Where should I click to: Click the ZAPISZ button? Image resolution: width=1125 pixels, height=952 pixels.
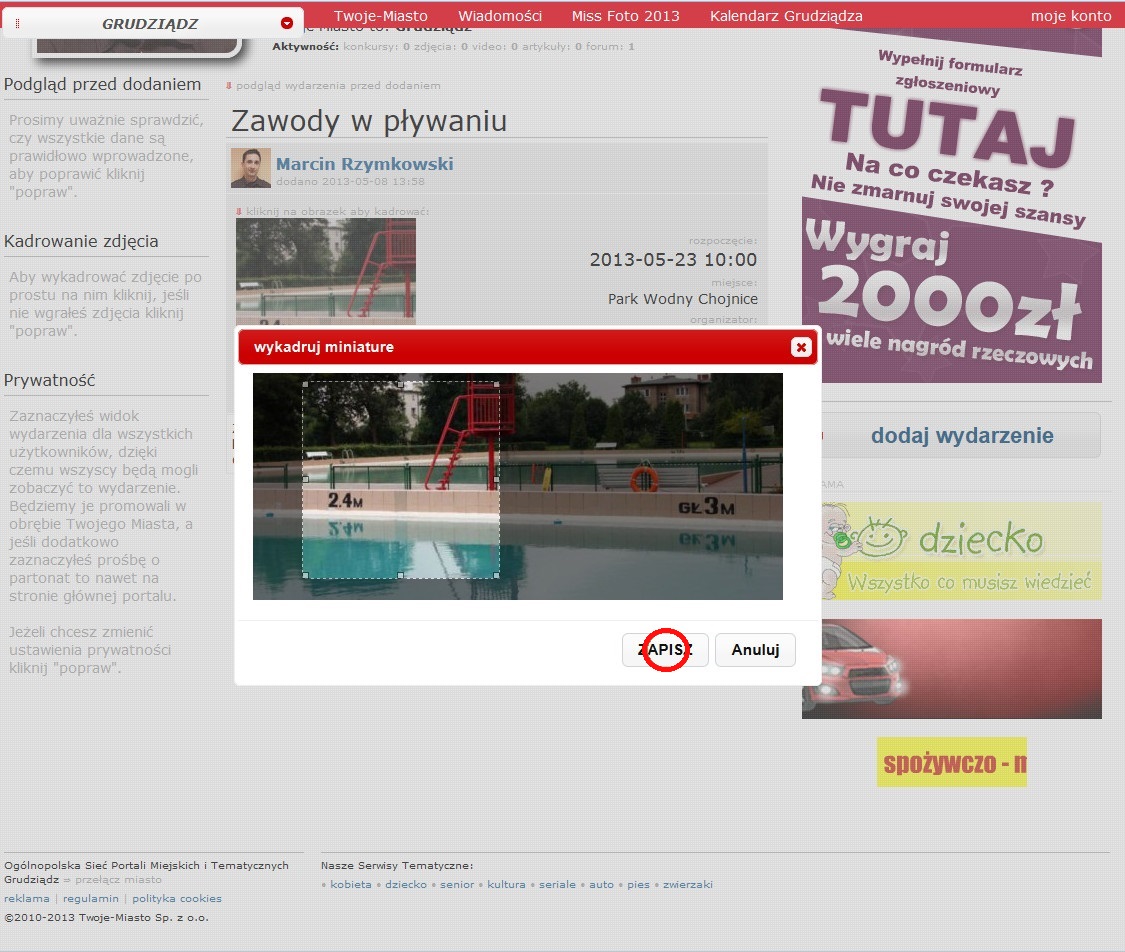pyautogui.click(x=665, y=650)
